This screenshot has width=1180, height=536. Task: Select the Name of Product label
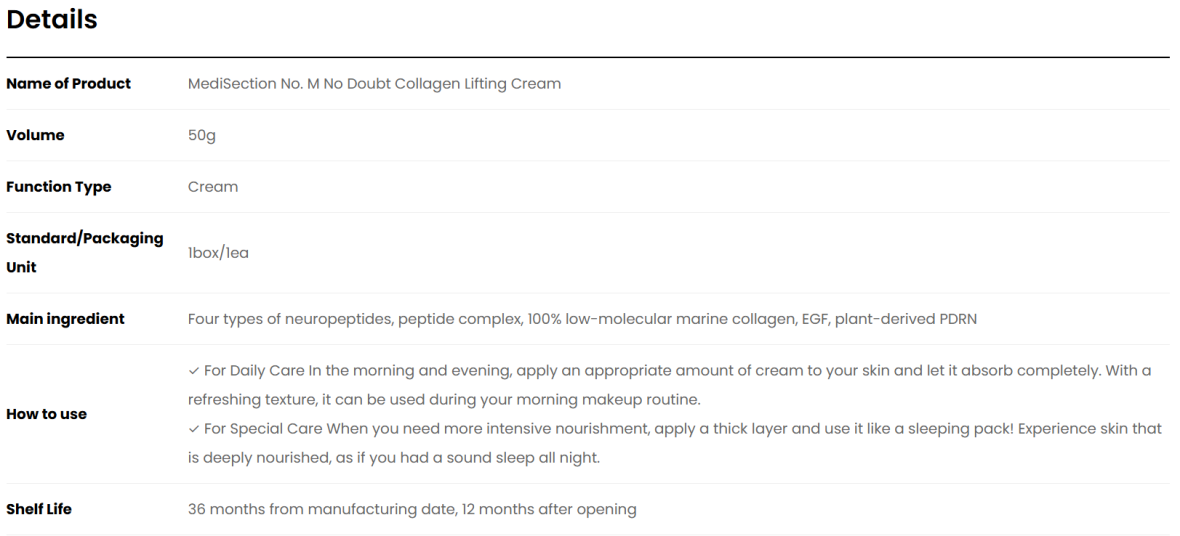click(68, 84)
